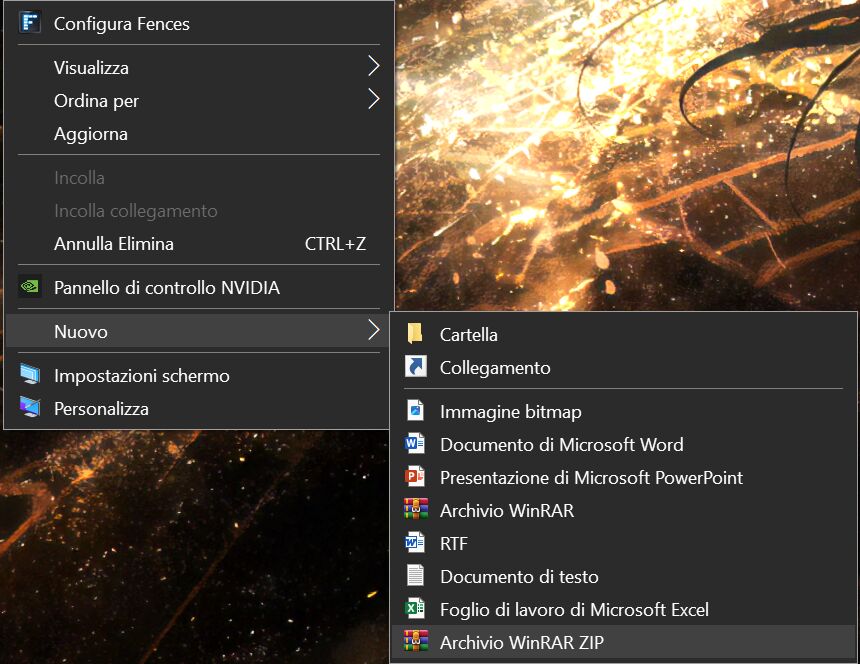Image resolution: width=860 pixels, height=664 pixels.
Task: Expand Visualizza submenu via its arrow
Action: tap(374, 66)
